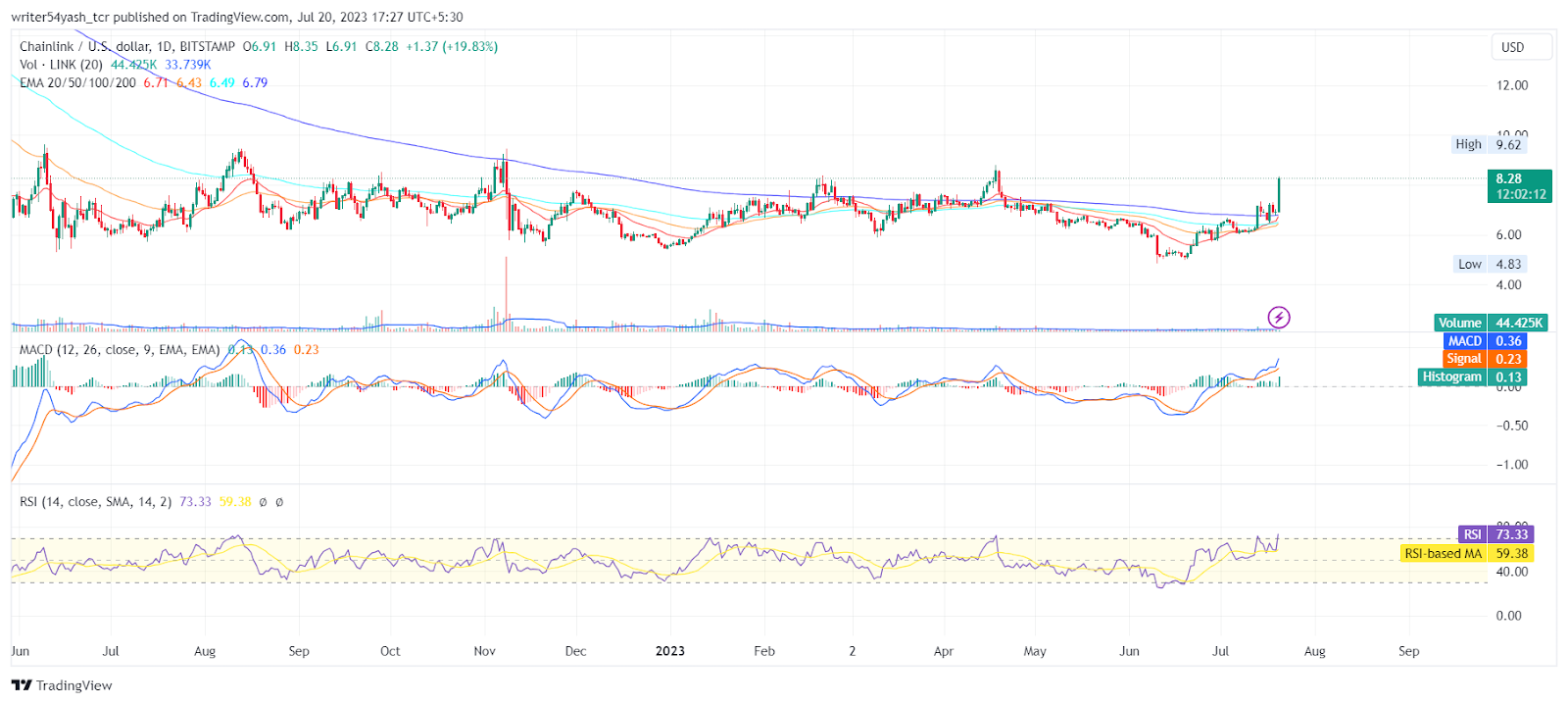1568x704 pixels.
Task: Click the Volume 44.425K axis label
Action: click(1492, 323)
